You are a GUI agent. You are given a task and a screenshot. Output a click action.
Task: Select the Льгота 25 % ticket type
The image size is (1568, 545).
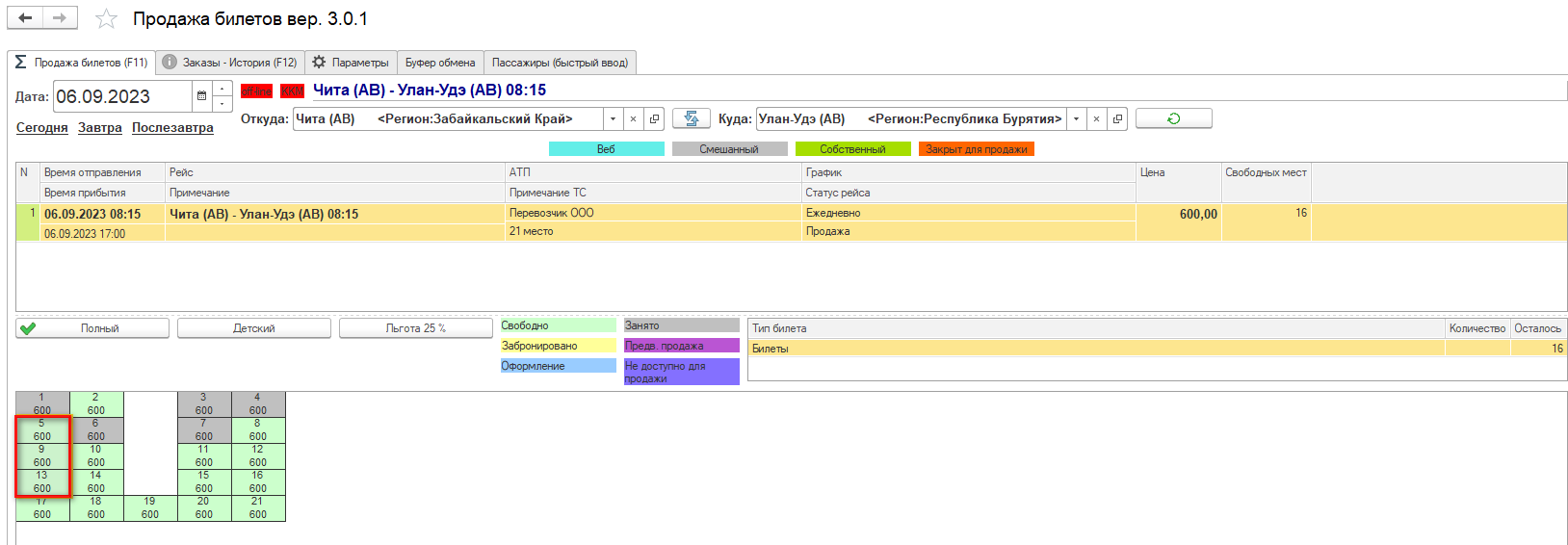coord(416,328)
